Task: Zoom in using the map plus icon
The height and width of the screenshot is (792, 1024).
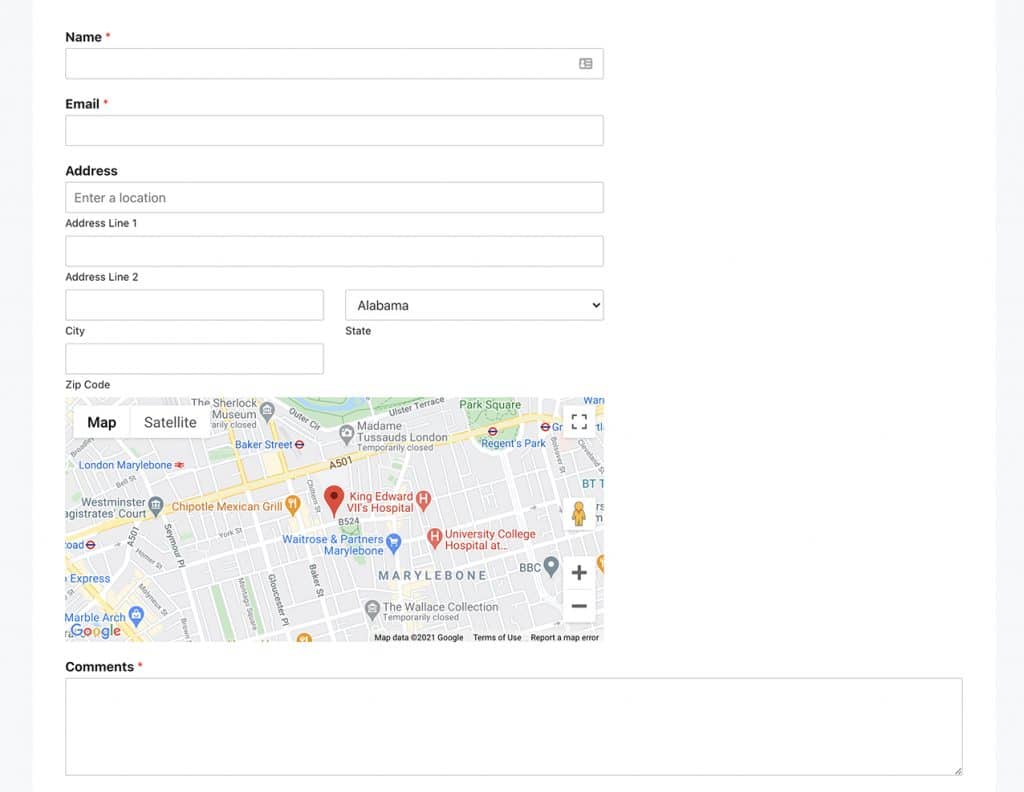Action: click(x=578, y=572)
